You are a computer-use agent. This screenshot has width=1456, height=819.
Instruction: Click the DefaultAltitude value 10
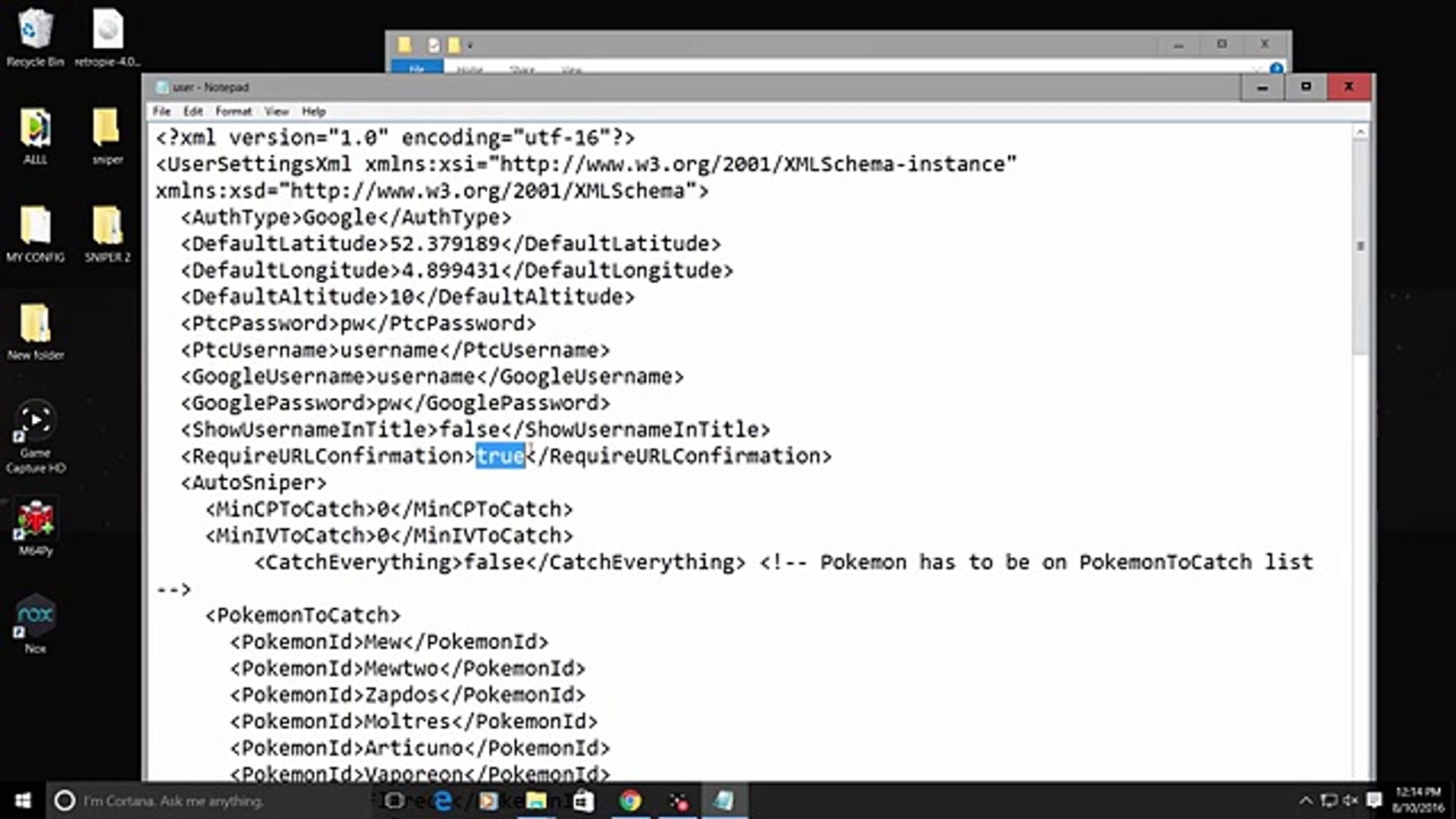401,297
